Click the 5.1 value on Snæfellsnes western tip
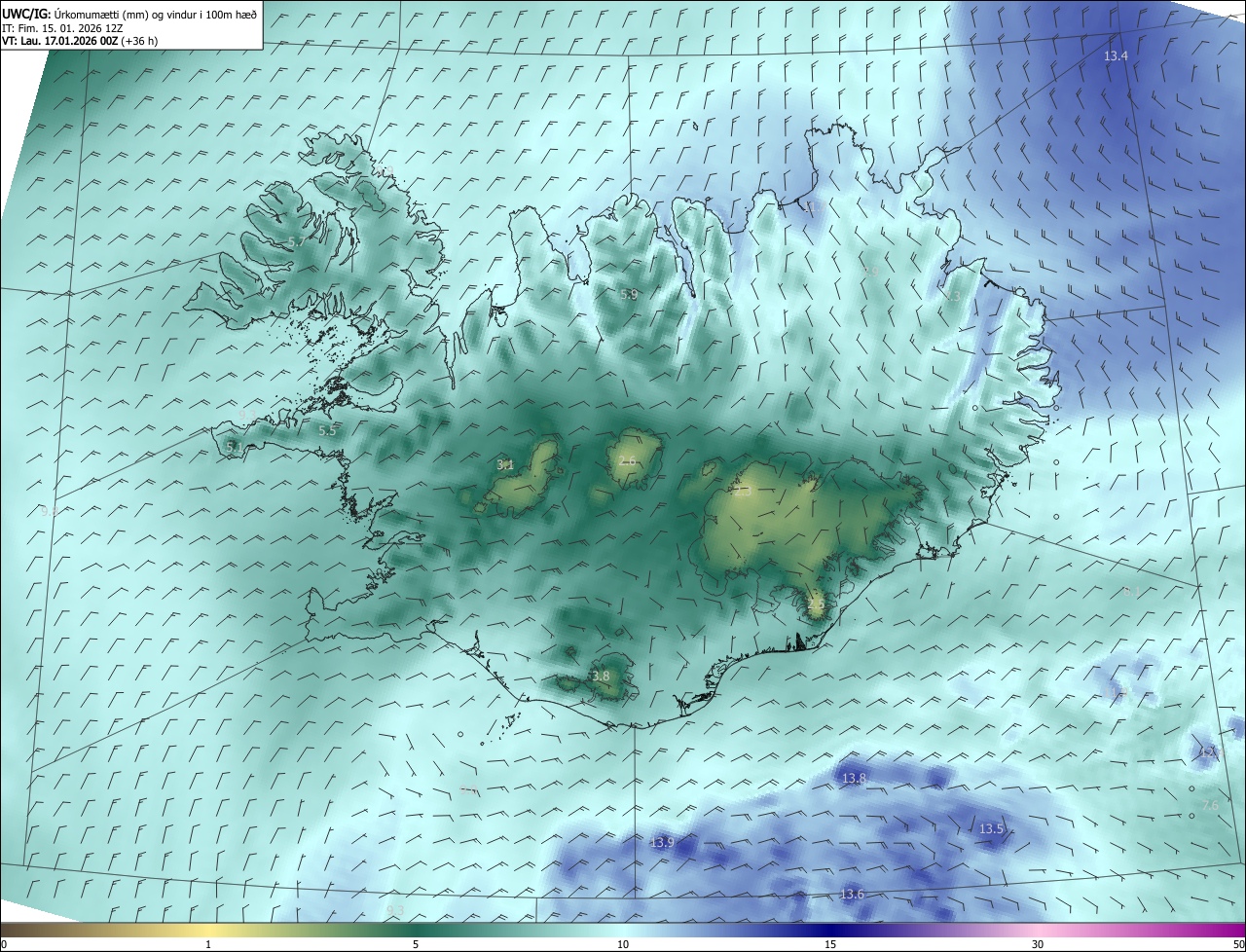 (x=234, y=447)
